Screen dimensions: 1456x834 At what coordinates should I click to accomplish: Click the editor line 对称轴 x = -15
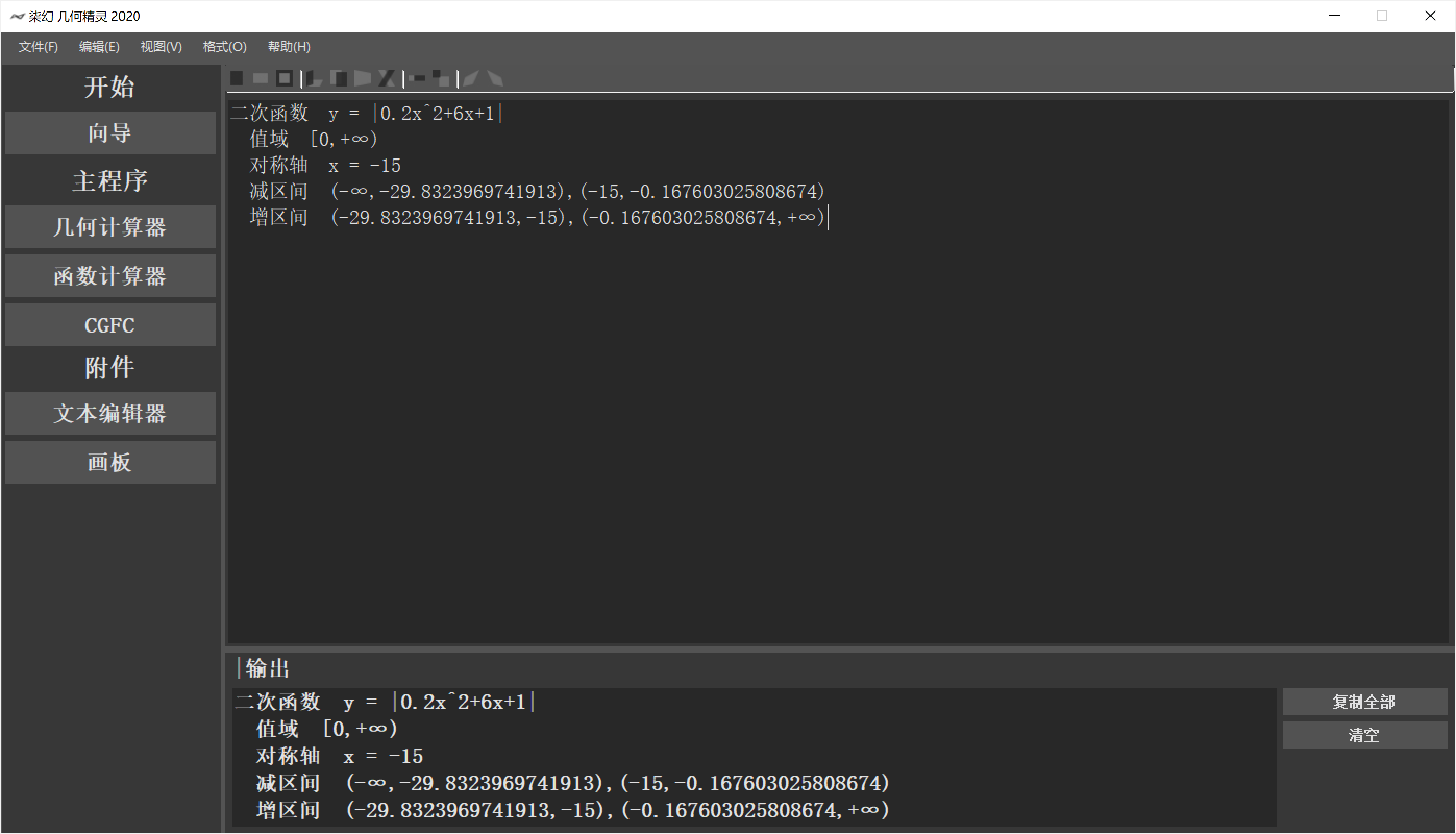[325, 166]
